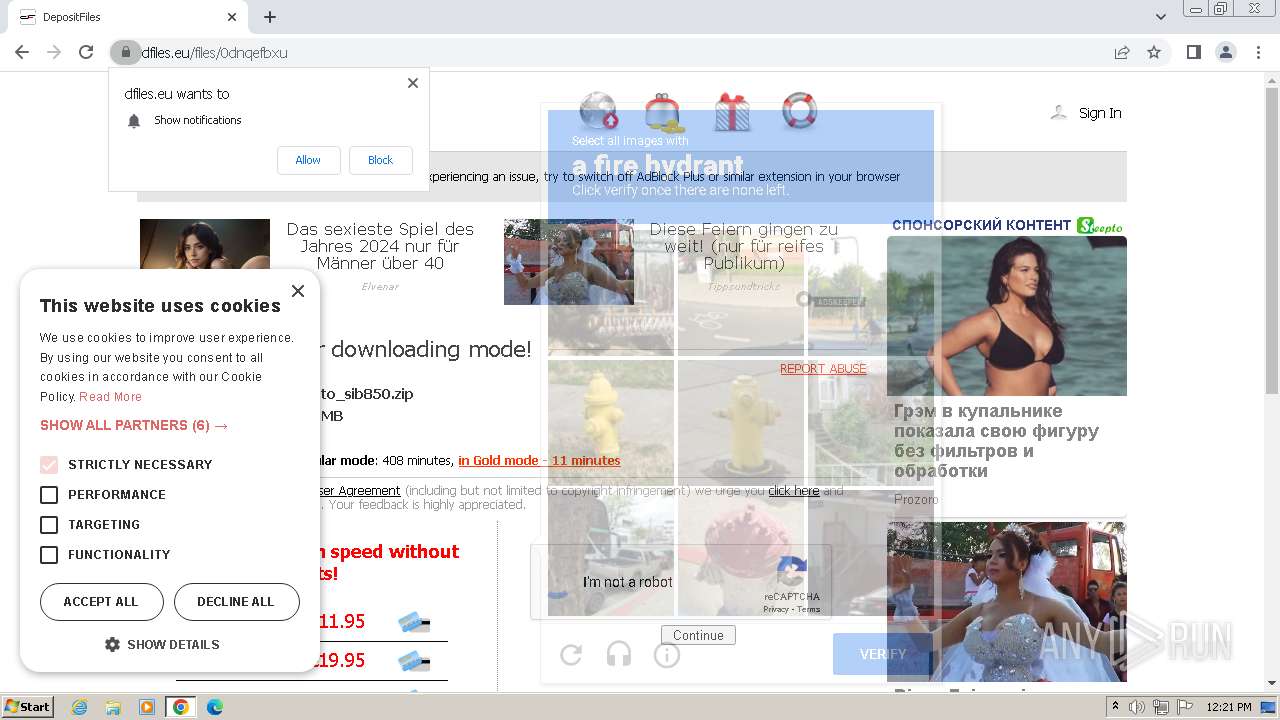Viewport: 1280px width, 720px height.
Task: Share this page icon in address bar
Action: 1122,52
